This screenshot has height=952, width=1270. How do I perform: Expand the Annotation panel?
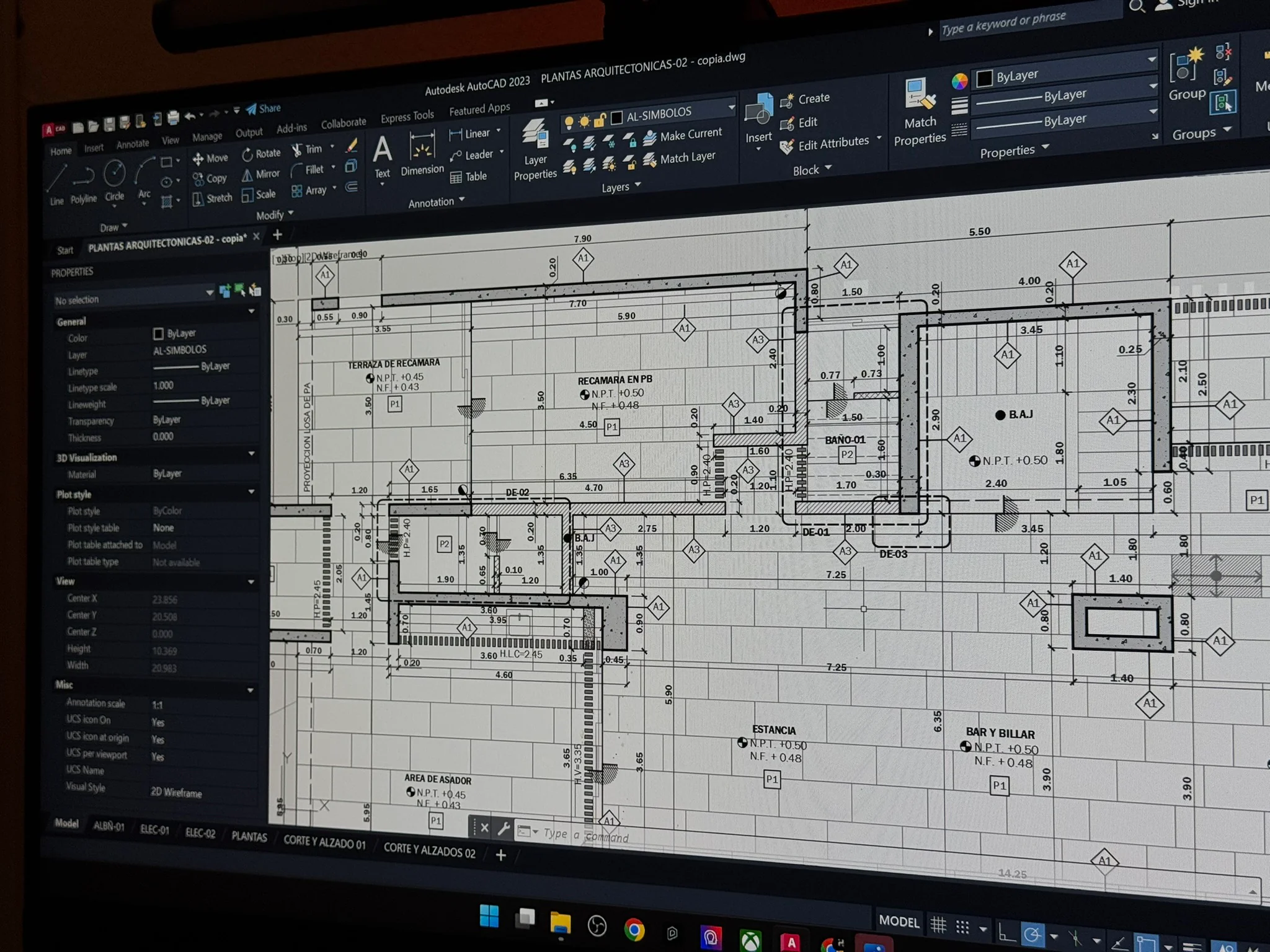[436, 202]
